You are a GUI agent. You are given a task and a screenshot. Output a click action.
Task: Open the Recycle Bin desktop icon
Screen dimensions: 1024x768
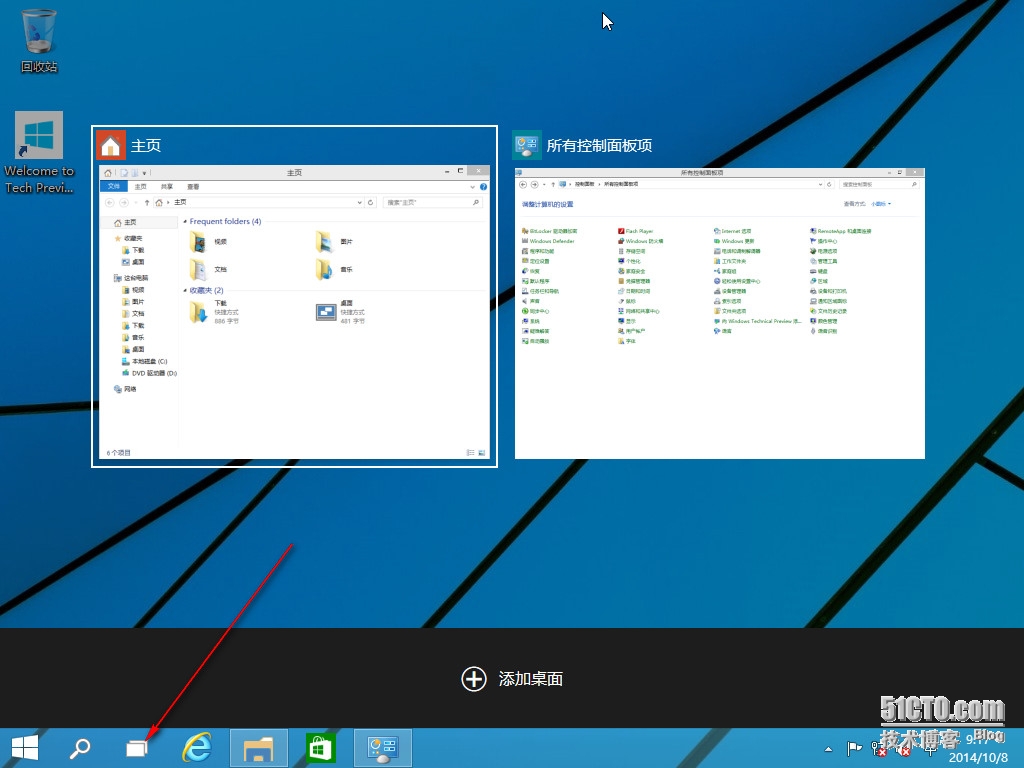(39, 40)
